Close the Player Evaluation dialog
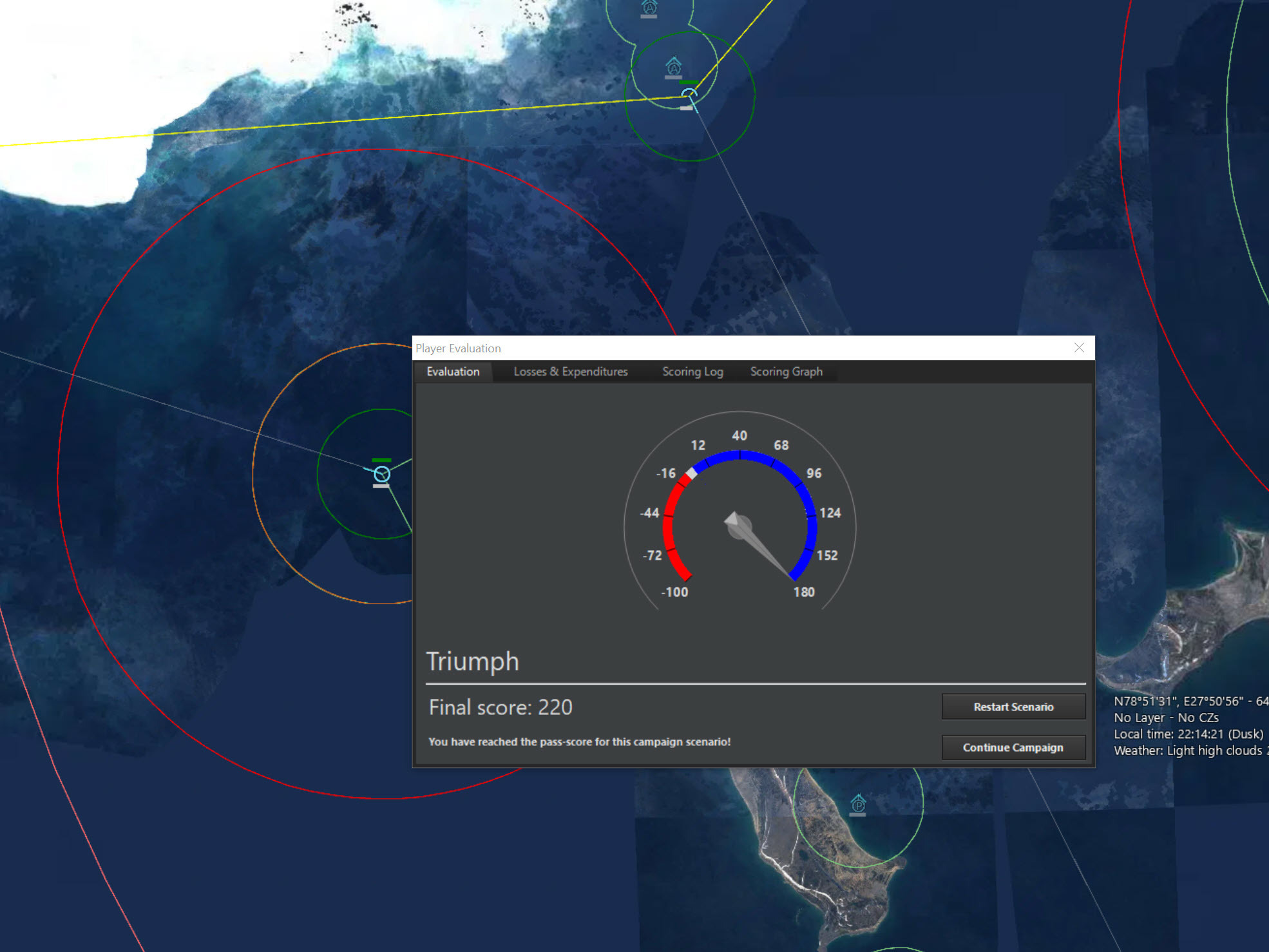The height and width of the screenshot is (952, 1269). pyautogui.click(x=1079, y=348)
